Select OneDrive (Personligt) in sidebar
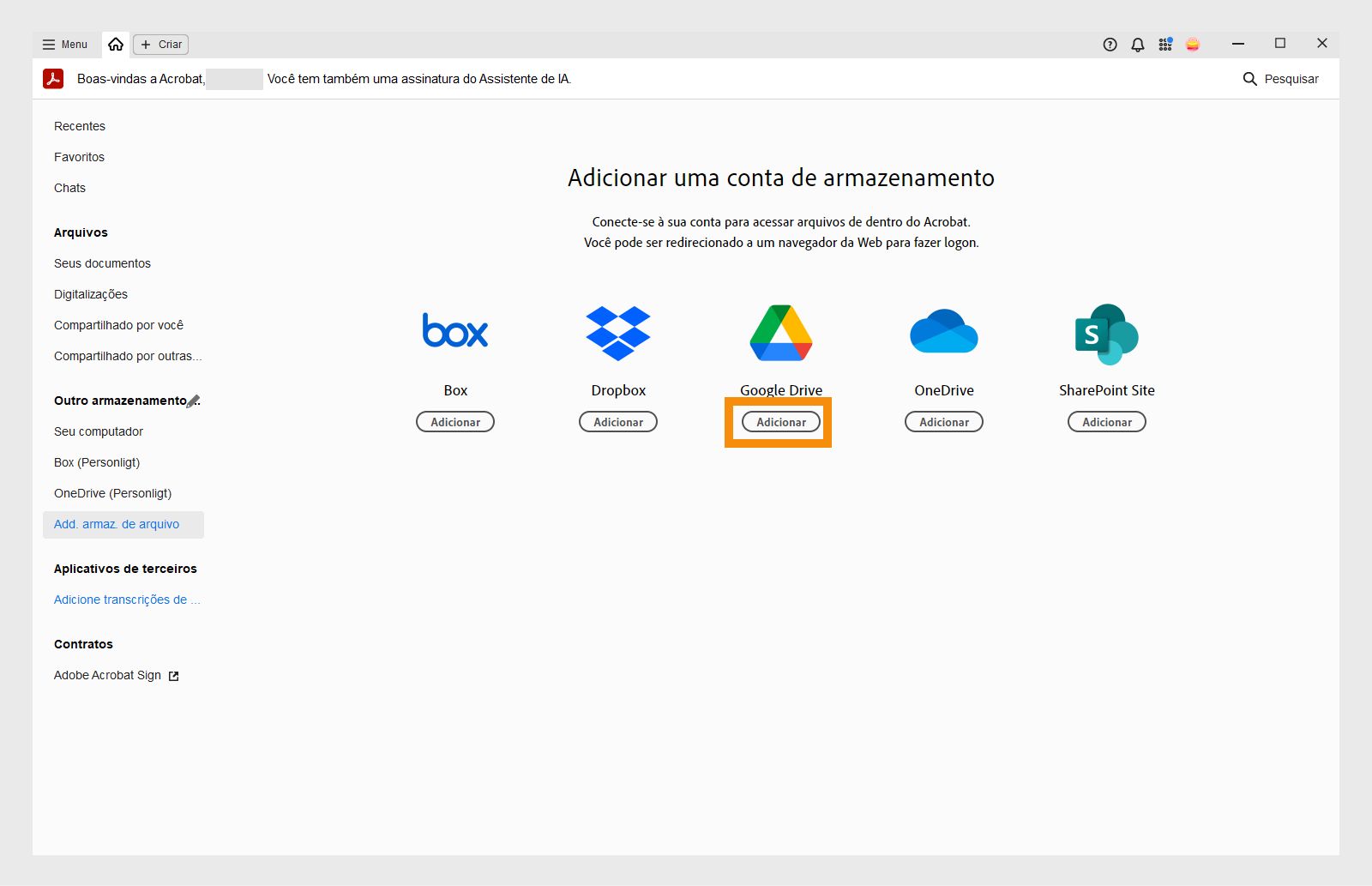The height and width of the screenshot is (886, 1372). pyautogui.click(x=112, y=493)
